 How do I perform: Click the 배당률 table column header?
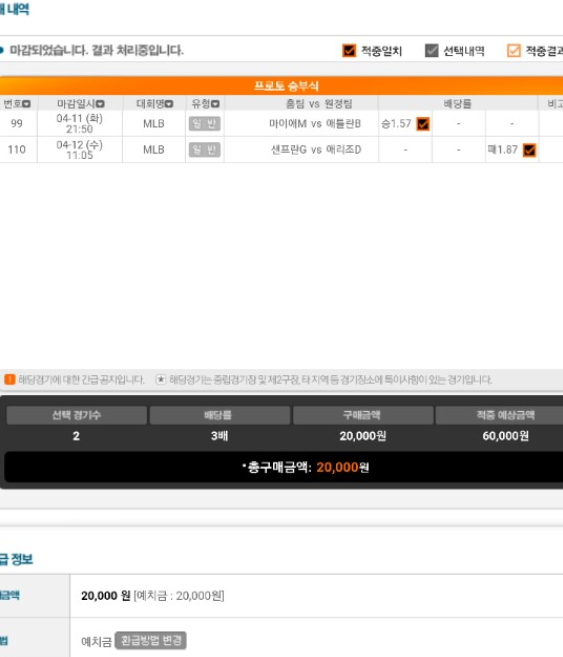(x=458, y=103)
